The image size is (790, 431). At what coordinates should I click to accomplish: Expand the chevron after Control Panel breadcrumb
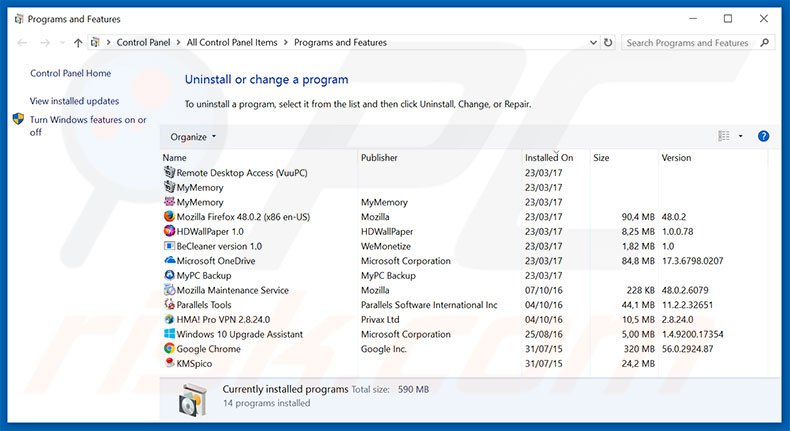[178, 43]
